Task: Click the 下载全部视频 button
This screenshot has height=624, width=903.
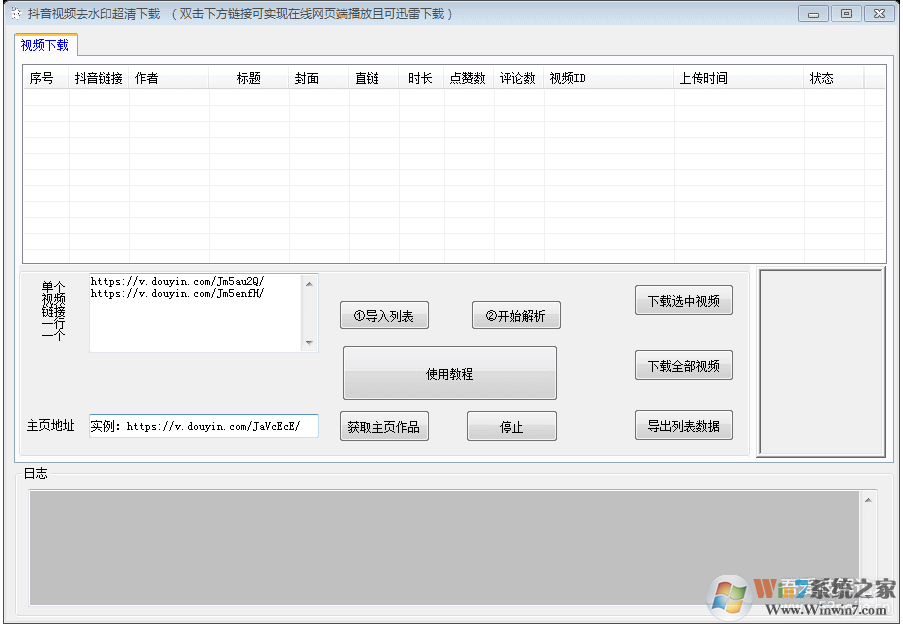Action: point(684,365)
